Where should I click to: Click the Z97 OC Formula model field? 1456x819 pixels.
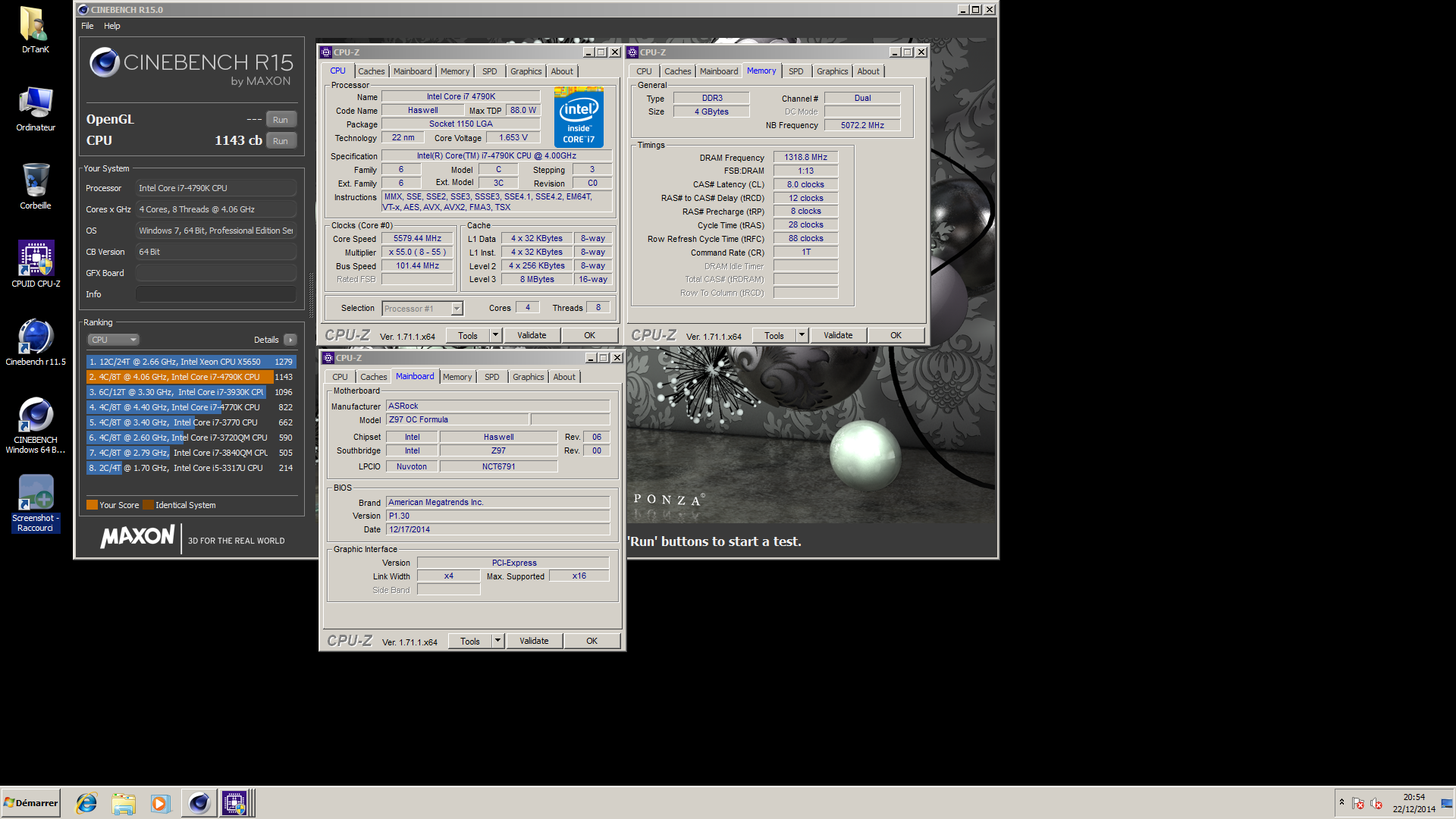click(458, 419)
